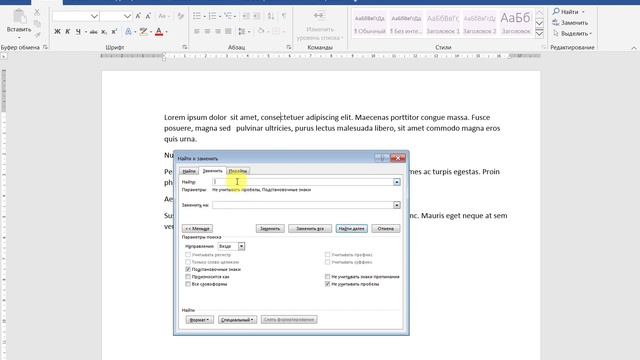Click the Отмена button

click(385, 229)
